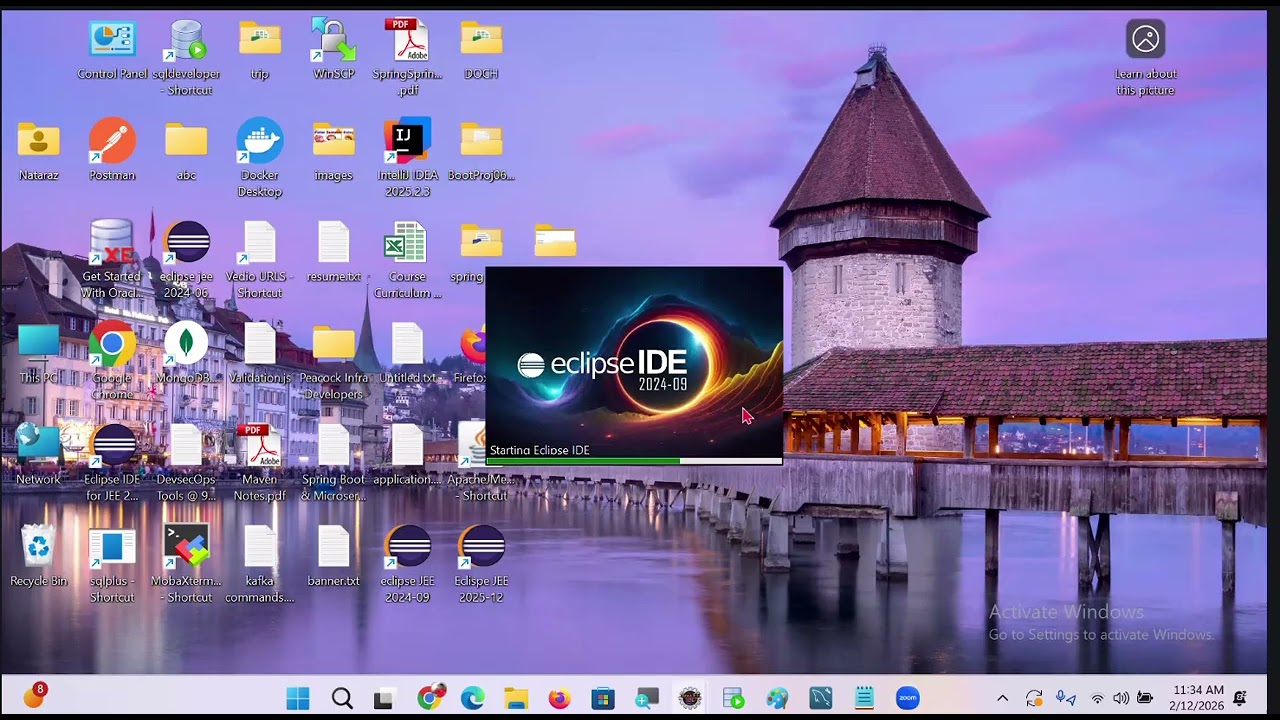This screenshot has width=1280, height=720.
Task: Select the Nataraz user folder
Action: [39, 151]
